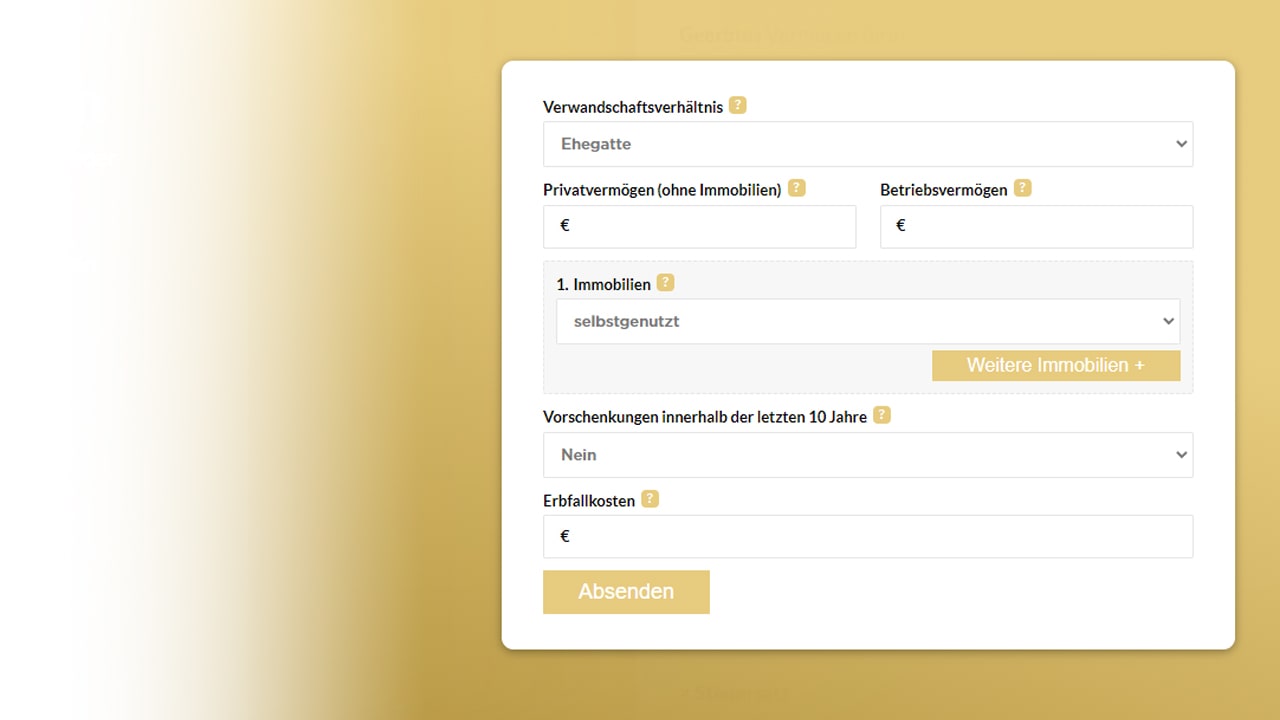The image size is (1280, 720).
Task: Show the Betriebsvermögen help icon info
Action: pos(1022,188)
